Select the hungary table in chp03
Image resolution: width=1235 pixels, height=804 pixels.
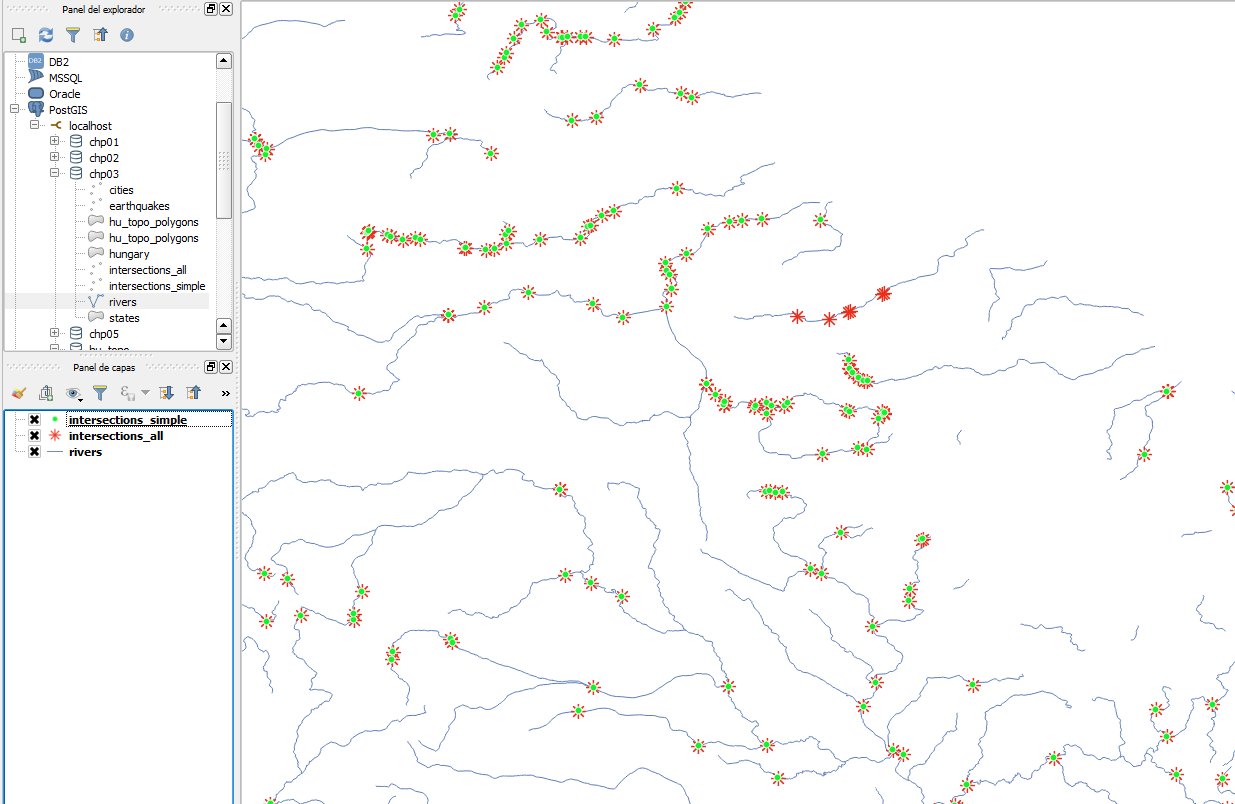point(129,254)
